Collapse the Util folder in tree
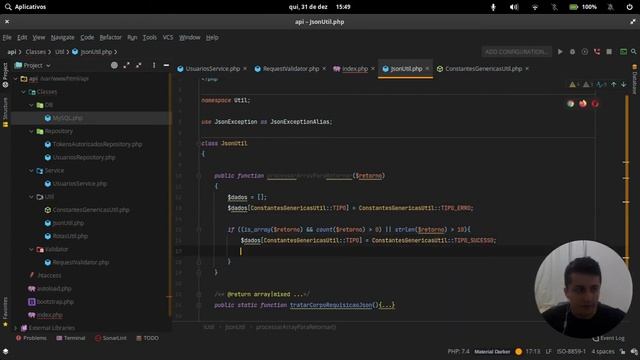The width and height of the screenshot is (640, 360). (x=31, y=197)
